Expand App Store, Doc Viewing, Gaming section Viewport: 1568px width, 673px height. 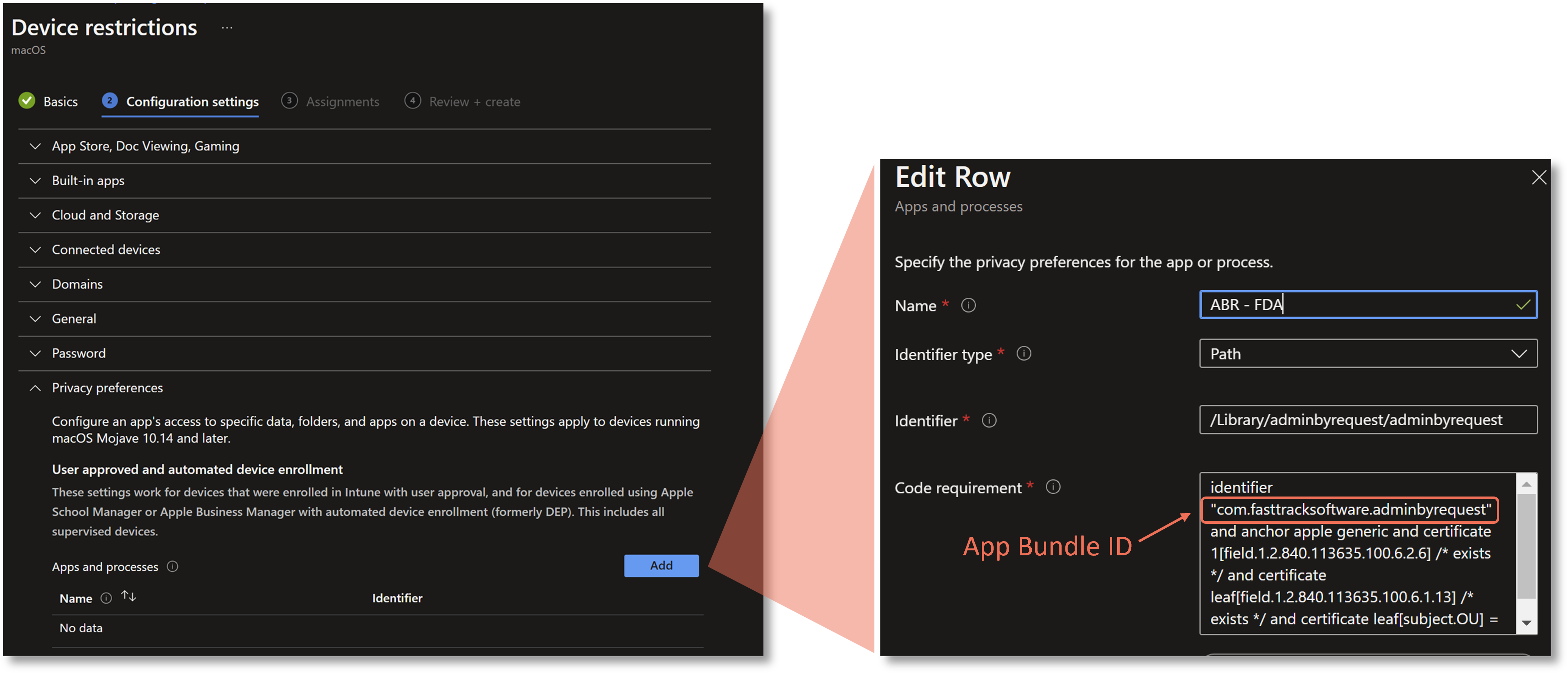(x=365, y=146)
